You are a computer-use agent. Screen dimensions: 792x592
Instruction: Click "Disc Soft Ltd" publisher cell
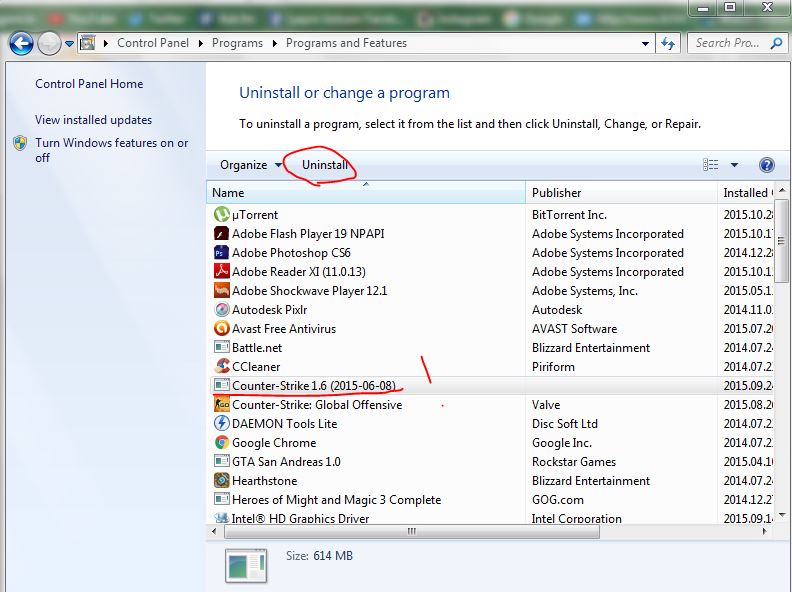[564, 424]
